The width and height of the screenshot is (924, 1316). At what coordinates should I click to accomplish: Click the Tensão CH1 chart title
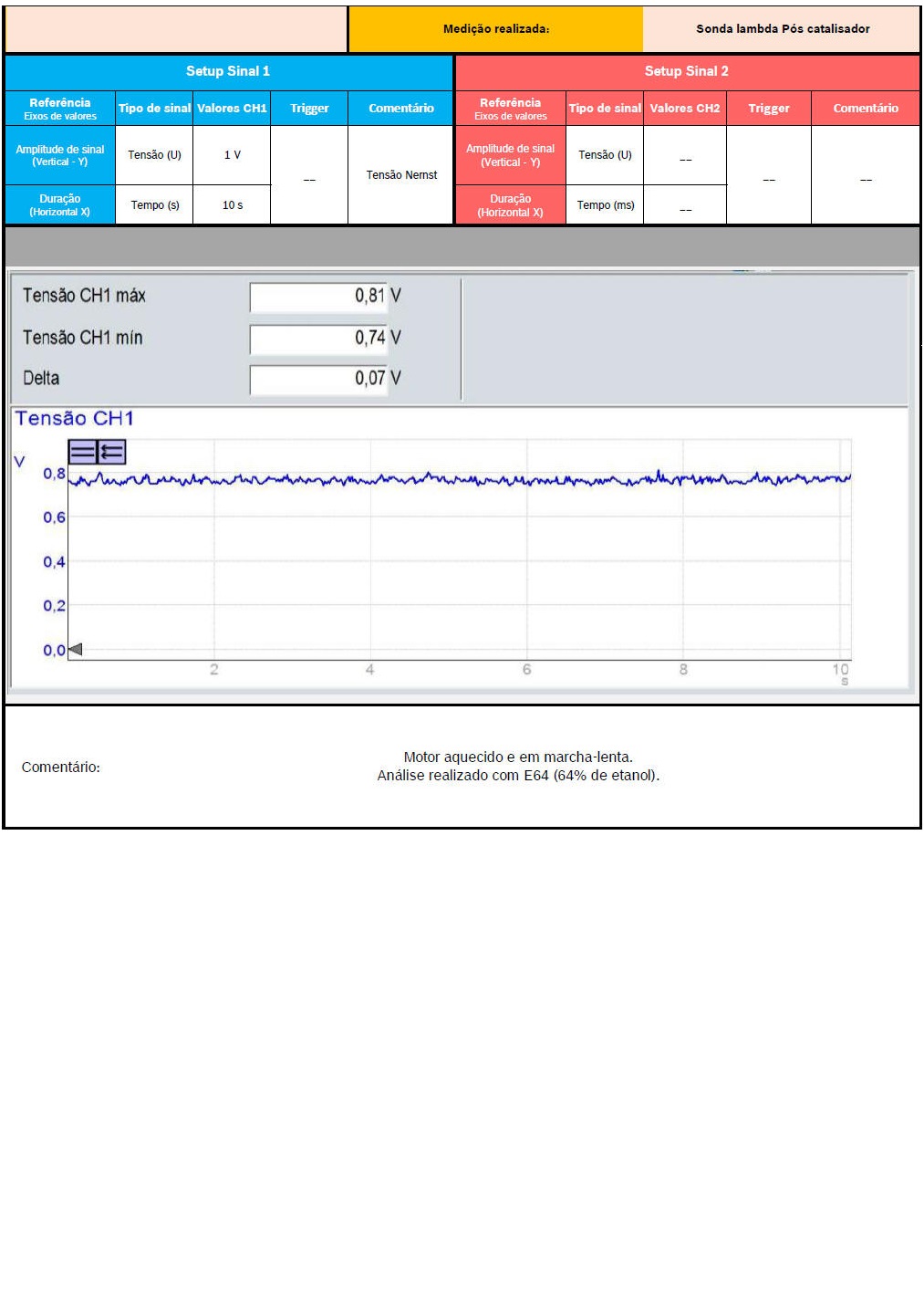point(75,419)
